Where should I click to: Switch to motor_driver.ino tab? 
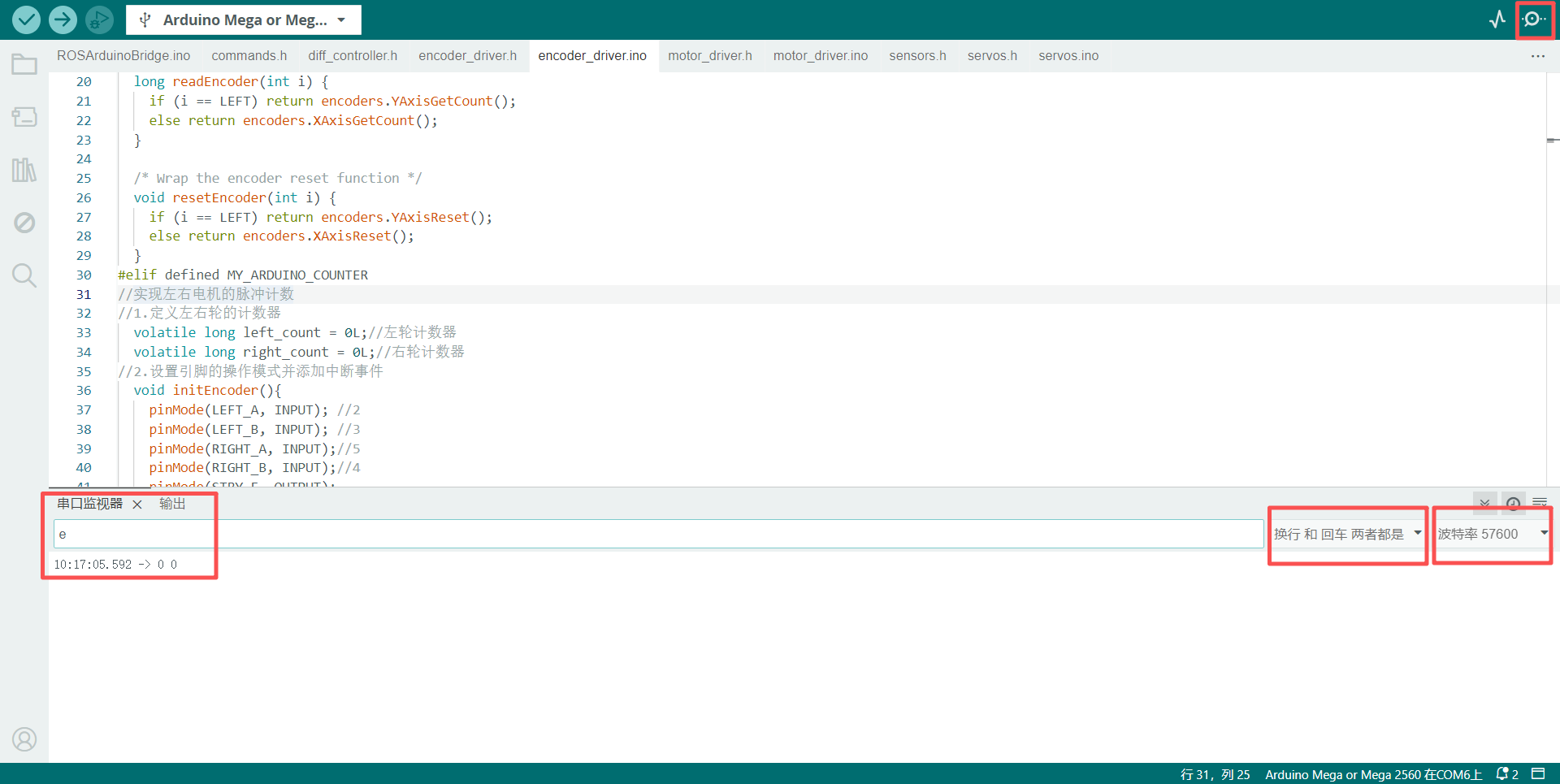(x=820, y=55)
